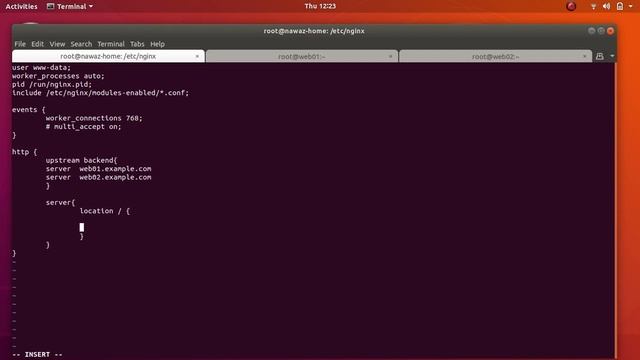Open the network status icon

coord(593,7)
